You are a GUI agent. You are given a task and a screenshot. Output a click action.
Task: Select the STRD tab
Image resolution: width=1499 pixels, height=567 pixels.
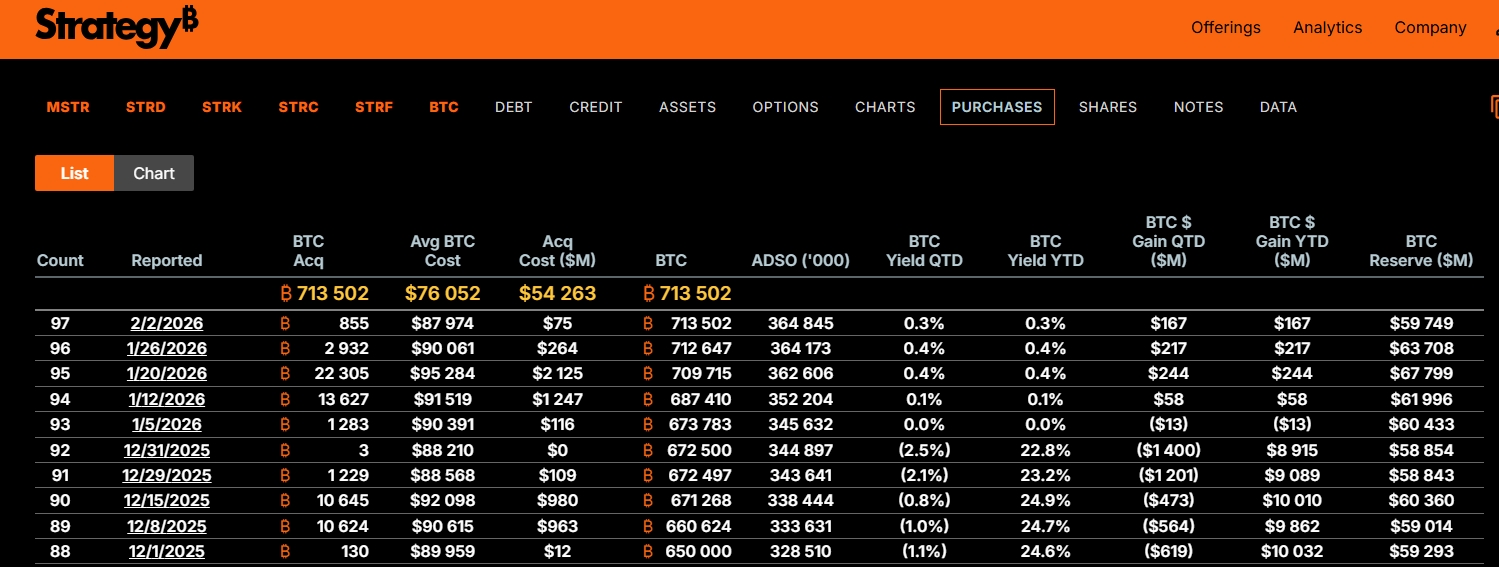pyautogui.click(x=146, y=107)
